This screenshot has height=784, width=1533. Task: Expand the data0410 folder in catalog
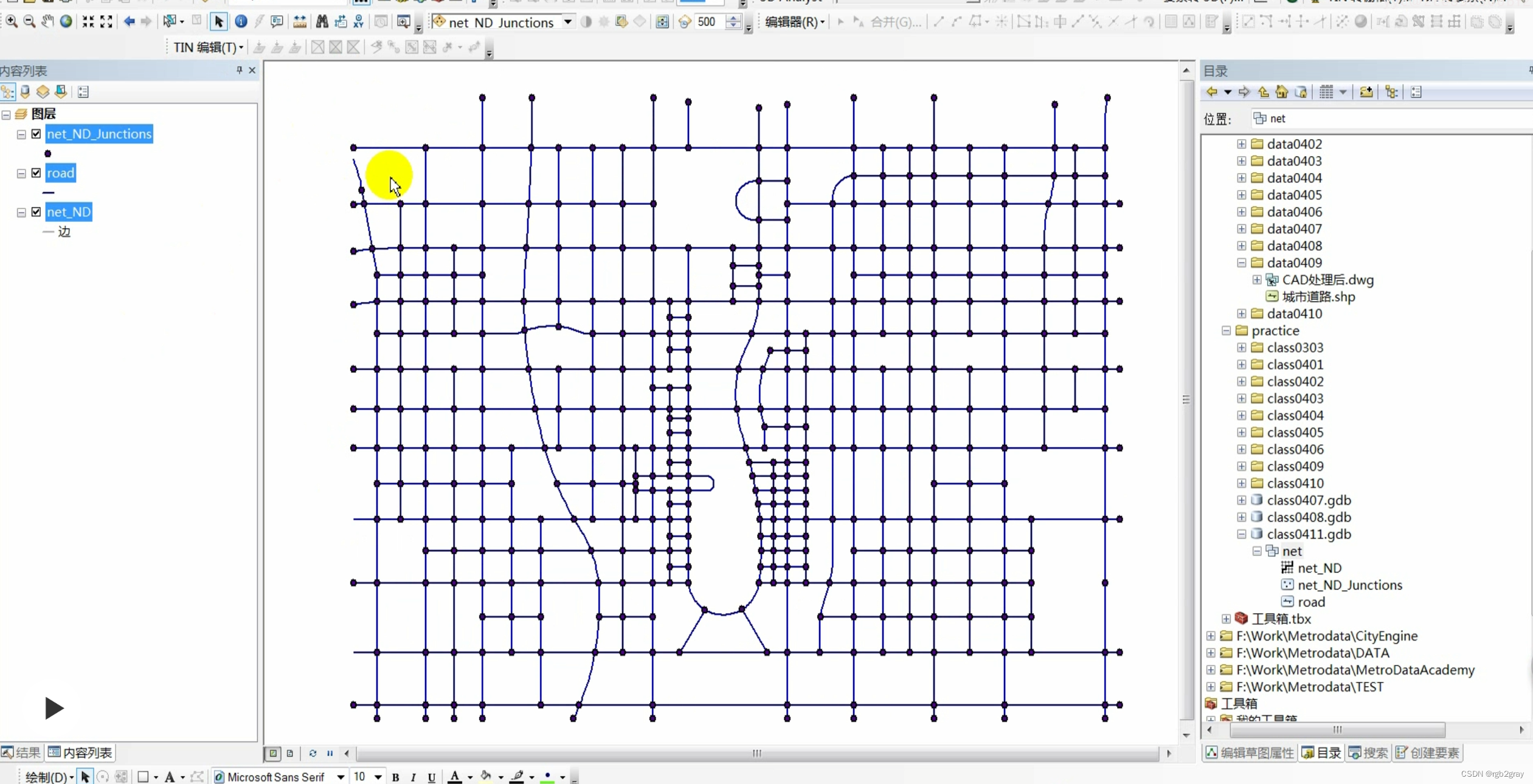click(x=1241, y=314)
